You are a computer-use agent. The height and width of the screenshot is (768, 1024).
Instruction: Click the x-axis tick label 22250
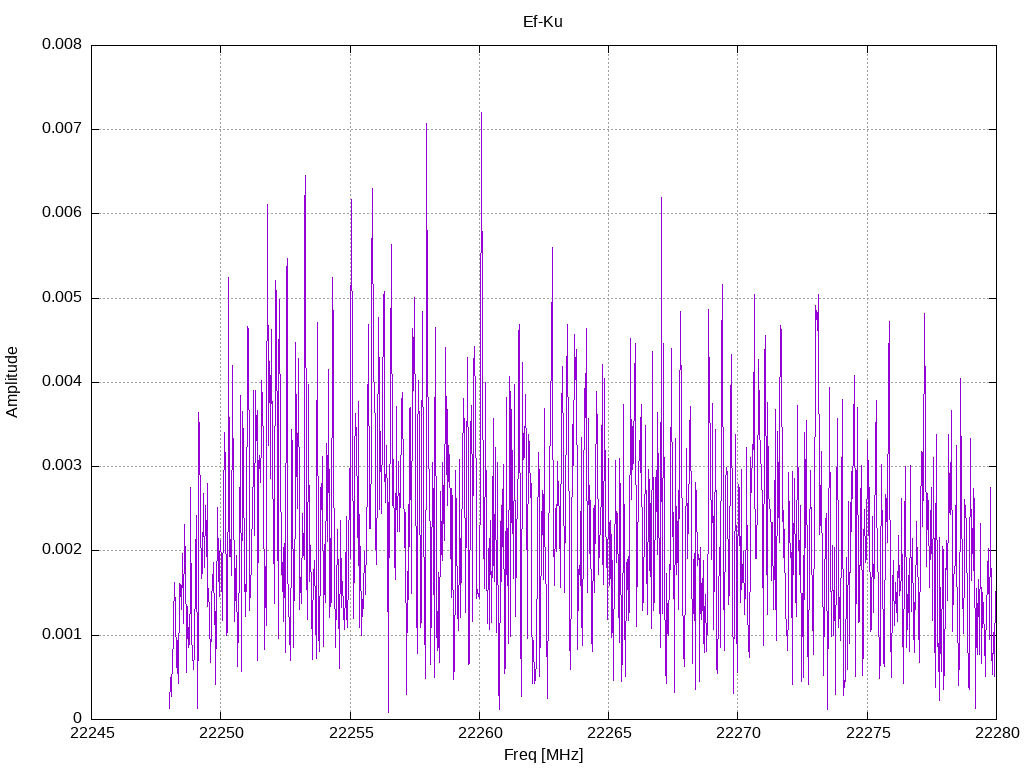pyautogui.click(x=221, y=733)
